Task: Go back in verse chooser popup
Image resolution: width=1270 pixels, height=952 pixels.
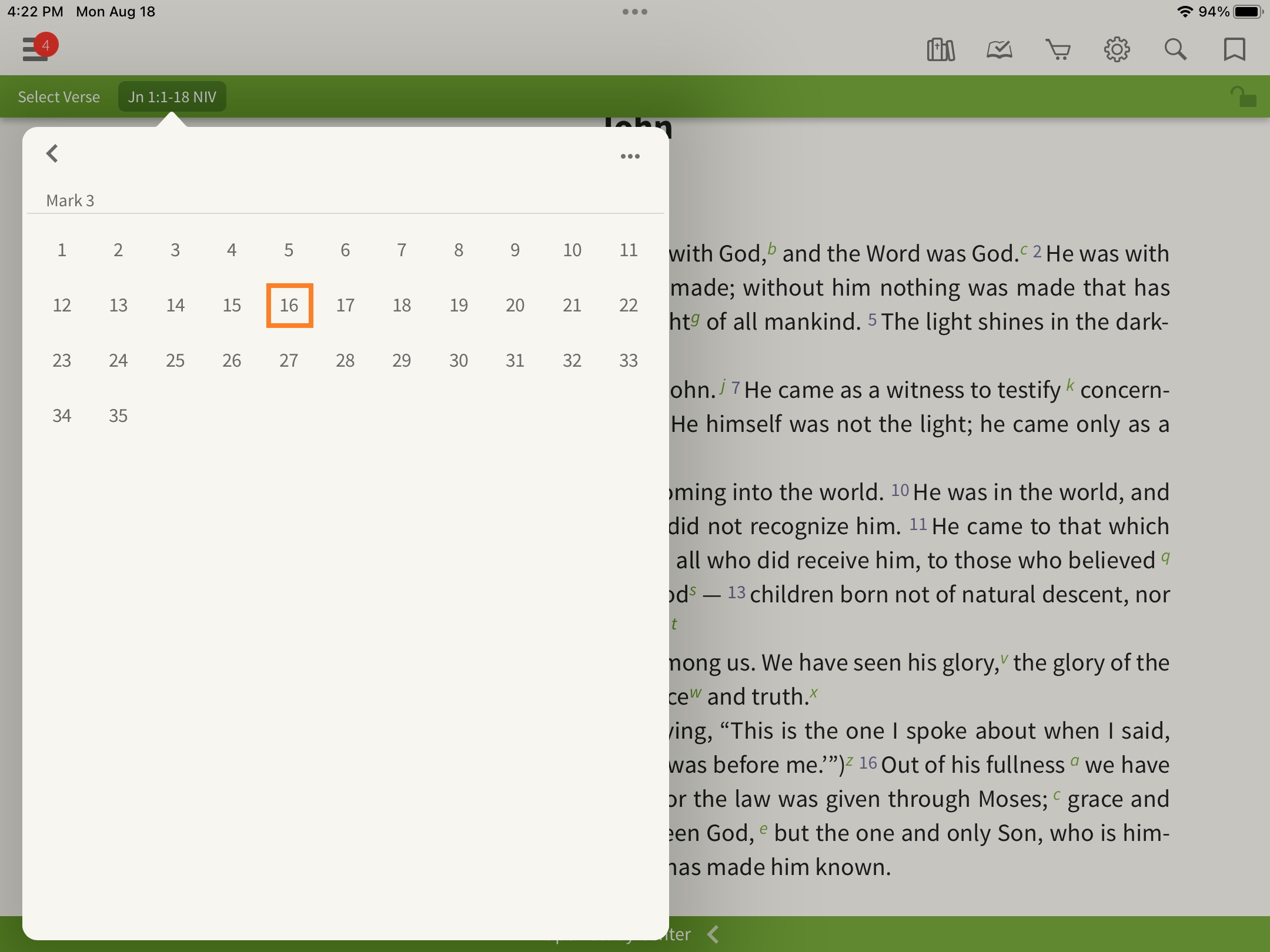Action: pos(52,154)
